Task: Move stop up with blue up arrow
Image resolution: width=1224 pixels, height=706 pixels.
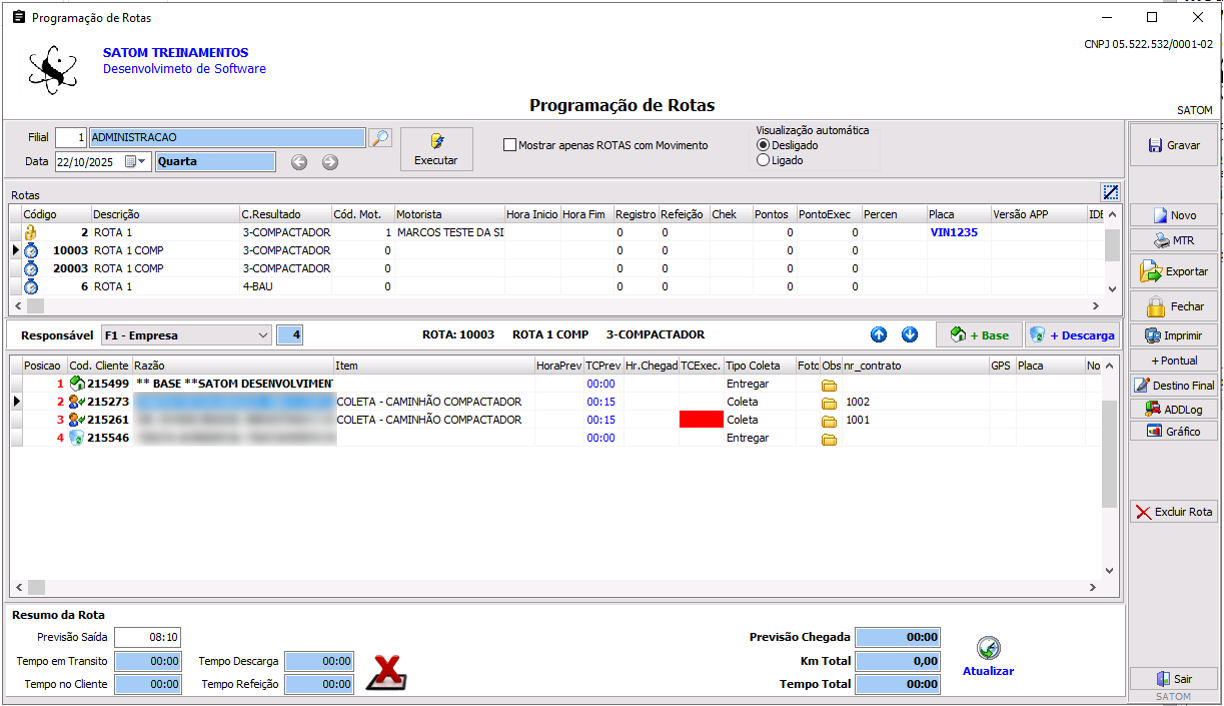Action: click(879, 335)
